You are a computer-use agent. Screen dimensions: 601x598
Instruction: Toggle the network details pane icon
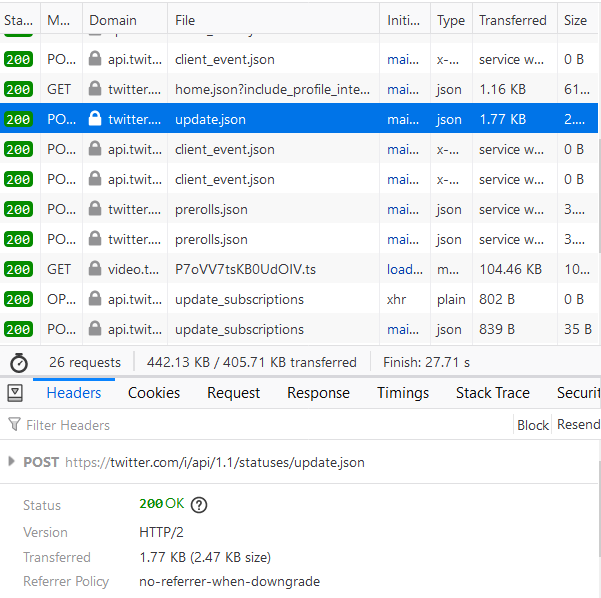click(x=15, y=393)
